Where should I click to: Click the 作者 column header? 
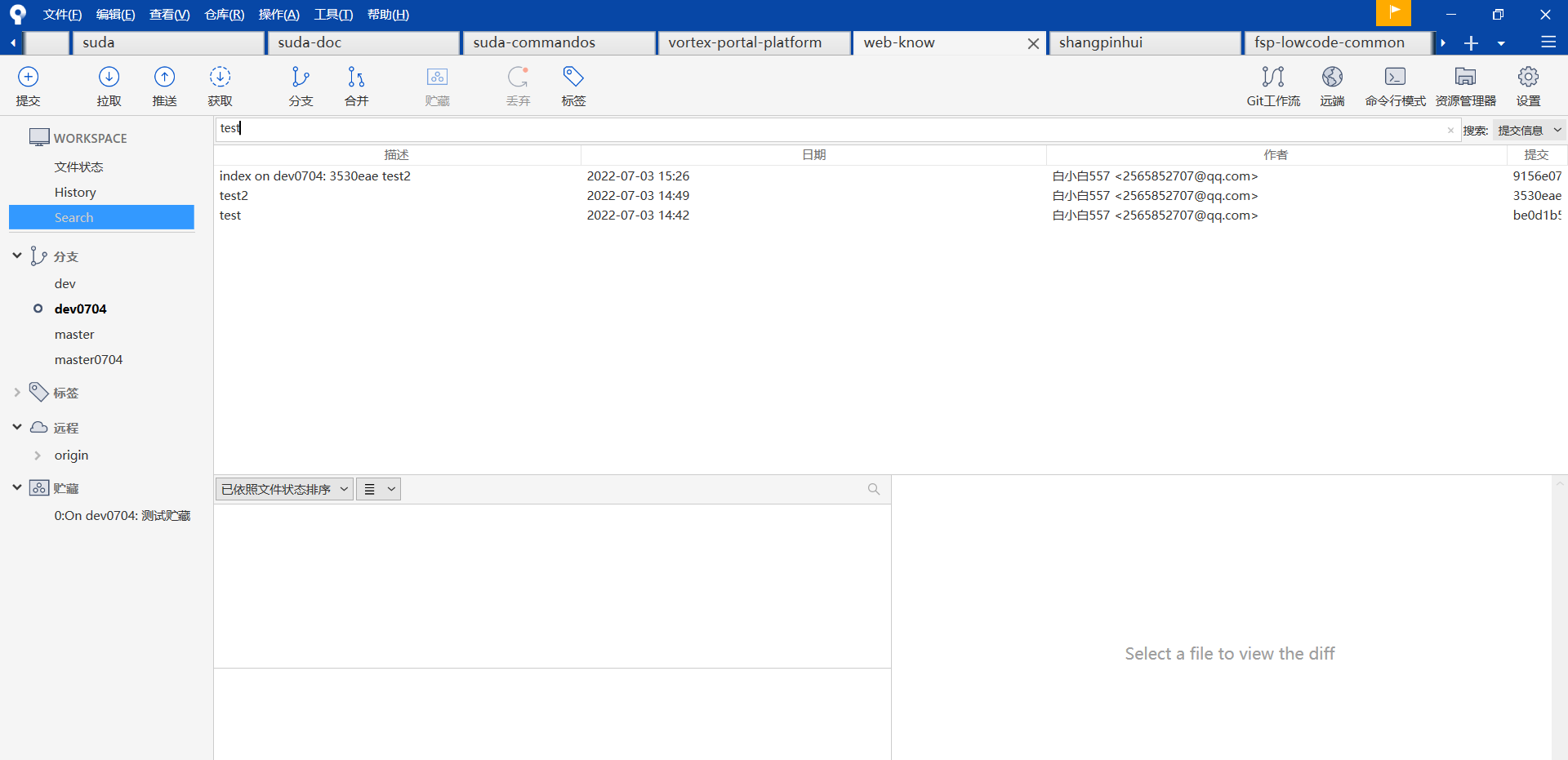click(1276, 154)
